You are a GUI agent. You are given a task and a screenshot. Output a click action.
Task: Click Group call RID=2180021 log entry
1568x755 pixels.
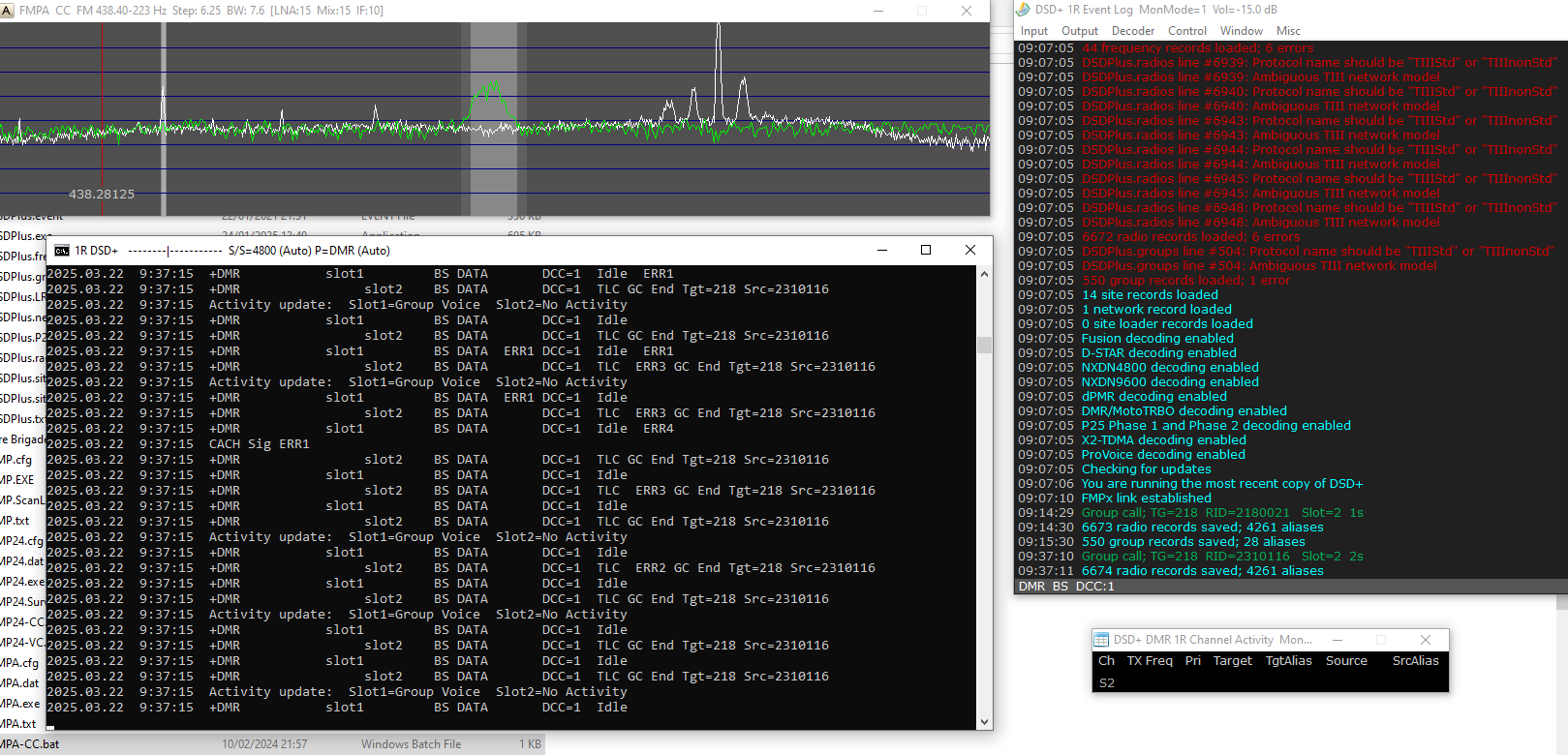[1222, 513]
